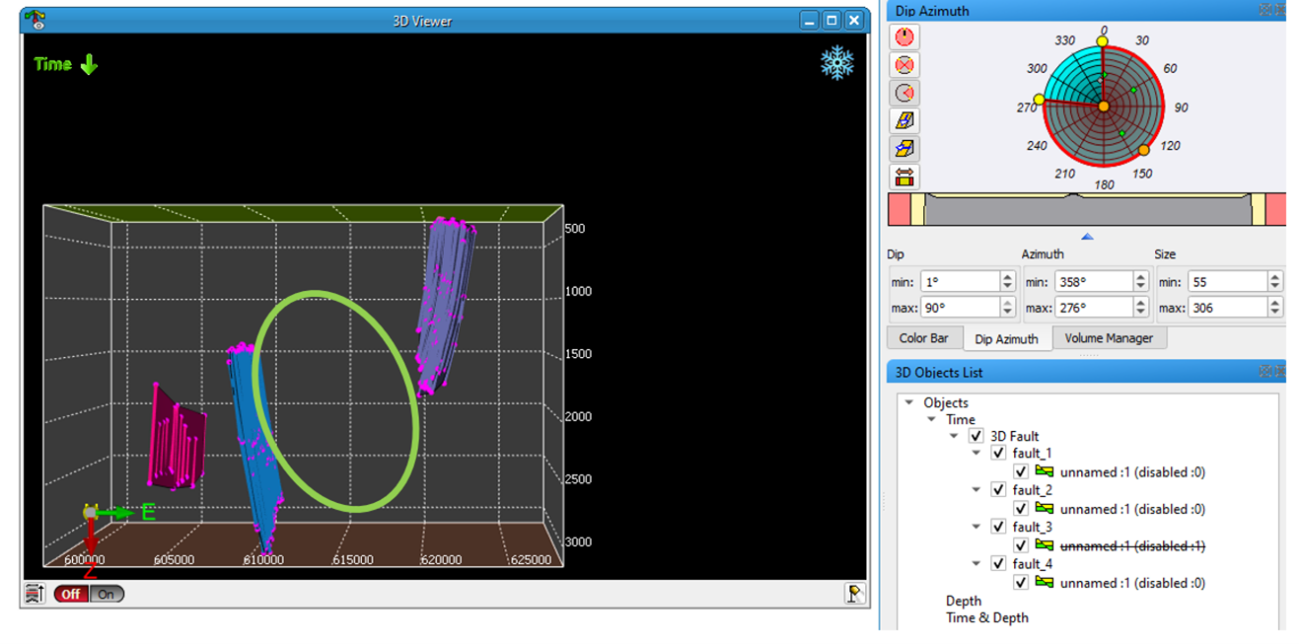1299x644 pixels.
Task: Click the plane icon just above the double-arrow icon
Action: coord(904,149)
